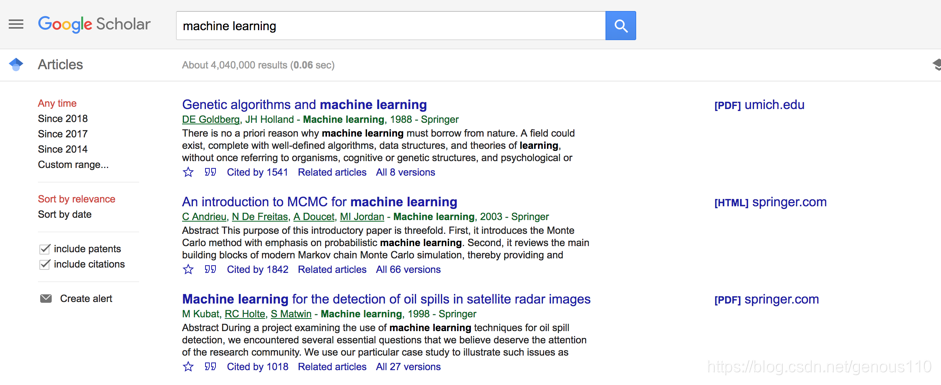Filter results Since 2018

[62, 119]
